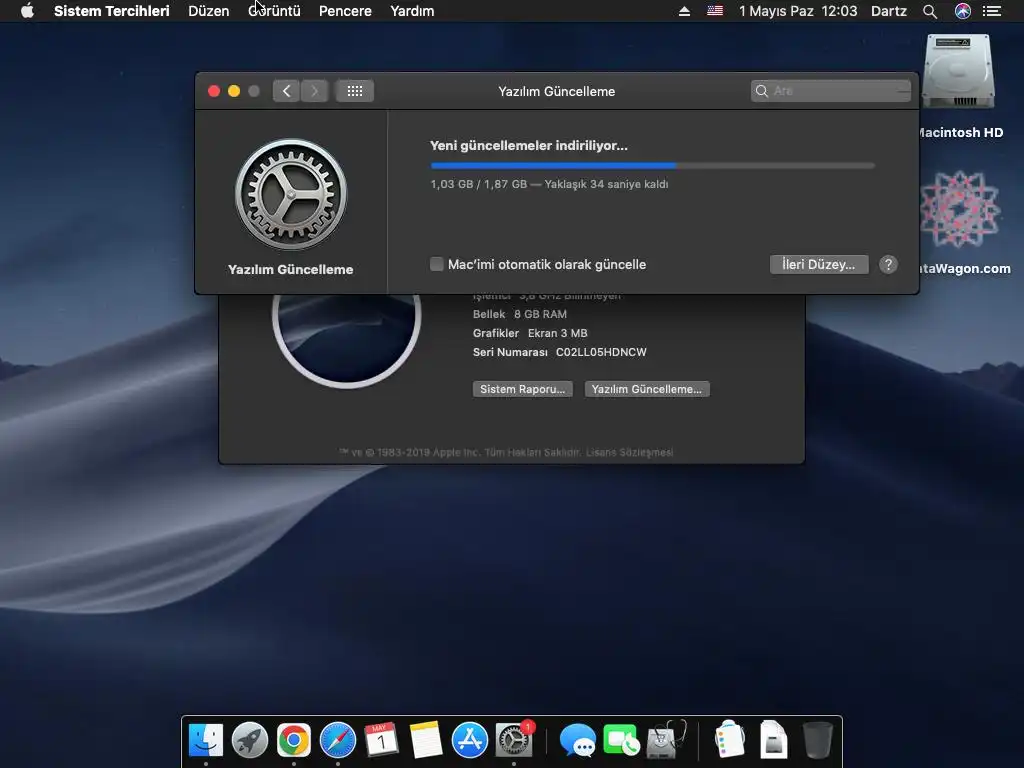Click the macOS Mojave logo in About window

(346, 325)
